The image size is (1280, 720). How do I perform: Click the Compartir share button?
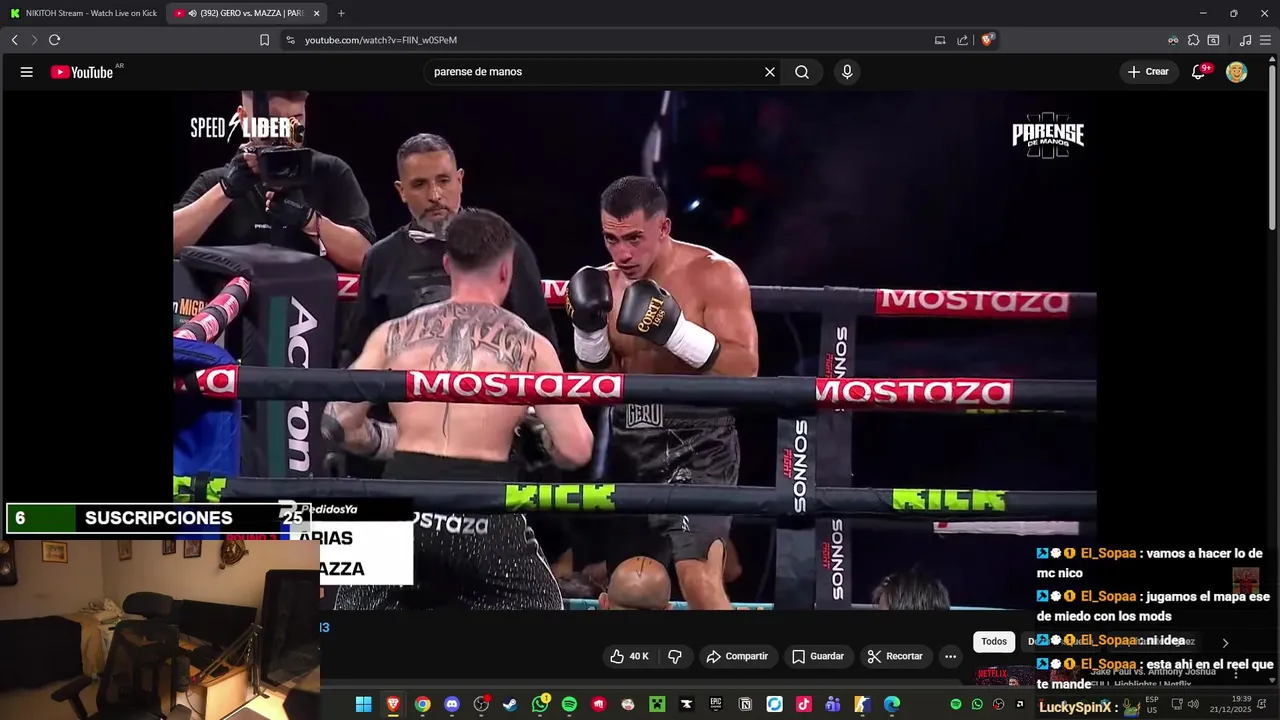pos(737,656)
